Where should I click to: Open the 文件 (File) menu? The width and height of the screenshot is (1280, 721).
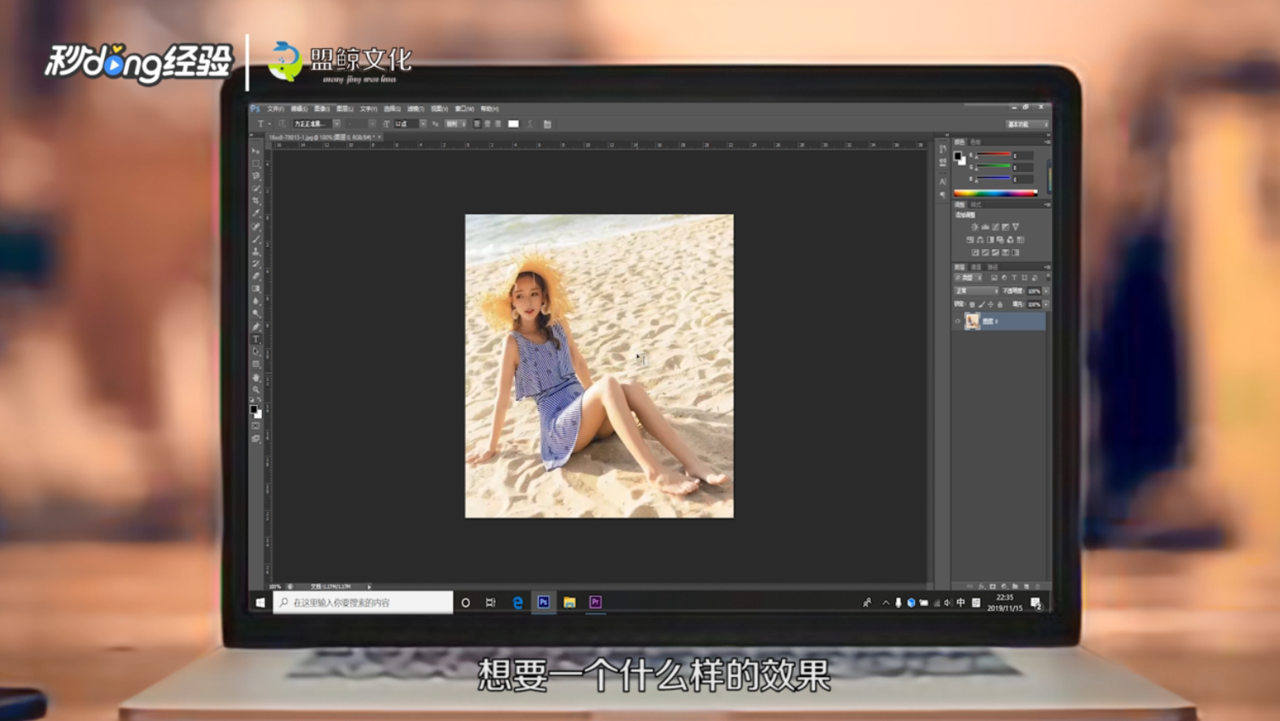[x=274, y=108]
